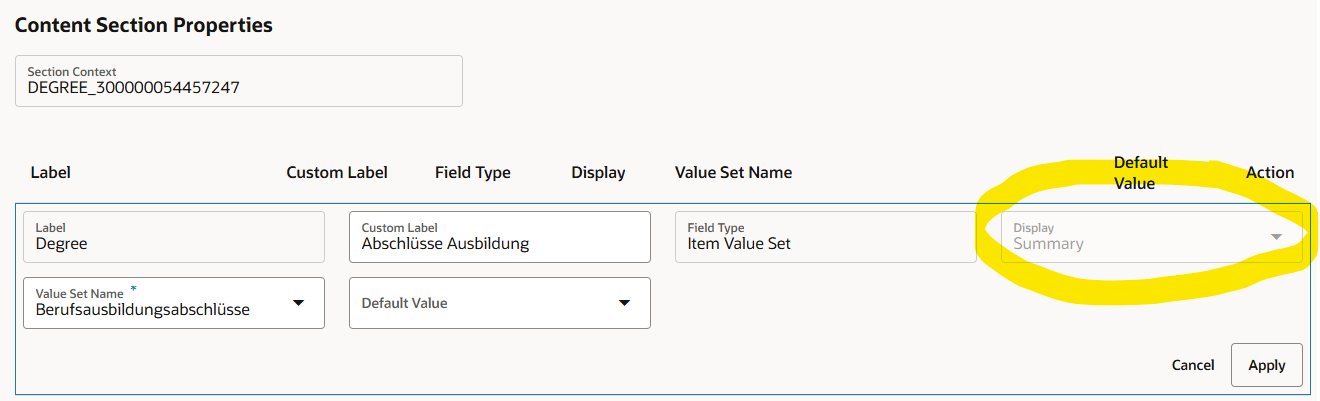Click the Degree Label field
Viewport: 1320px width, 401px height.
[x=174, y=237]
